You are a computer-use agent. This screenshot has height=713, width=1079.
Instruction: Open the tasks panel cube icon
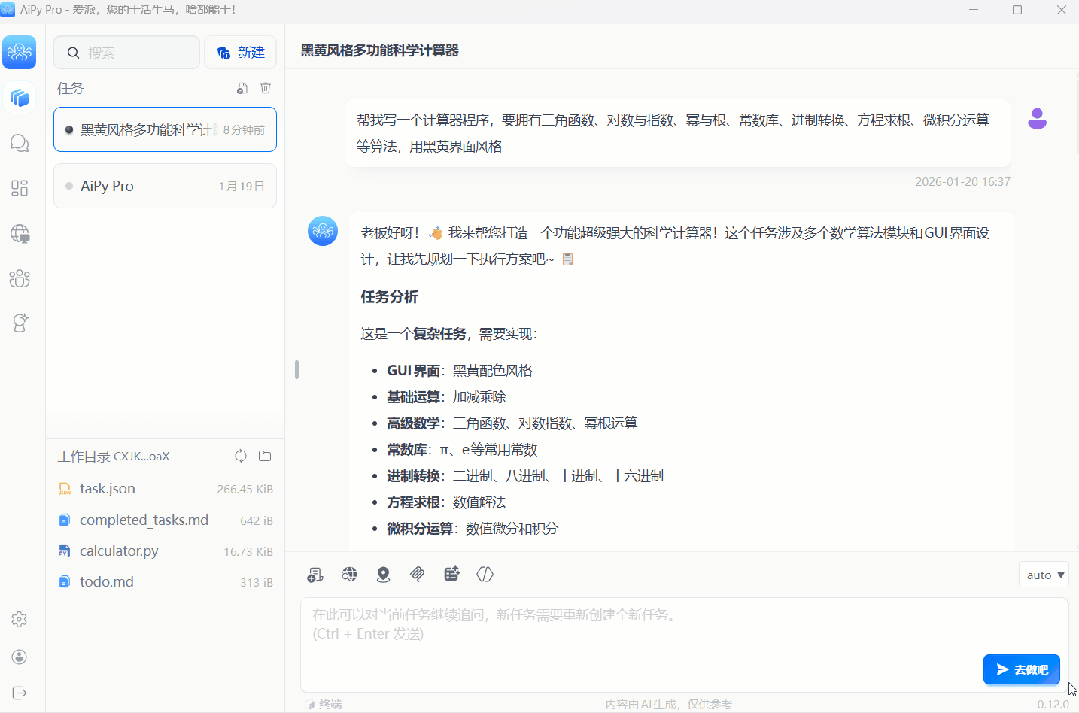click(19, 98)
